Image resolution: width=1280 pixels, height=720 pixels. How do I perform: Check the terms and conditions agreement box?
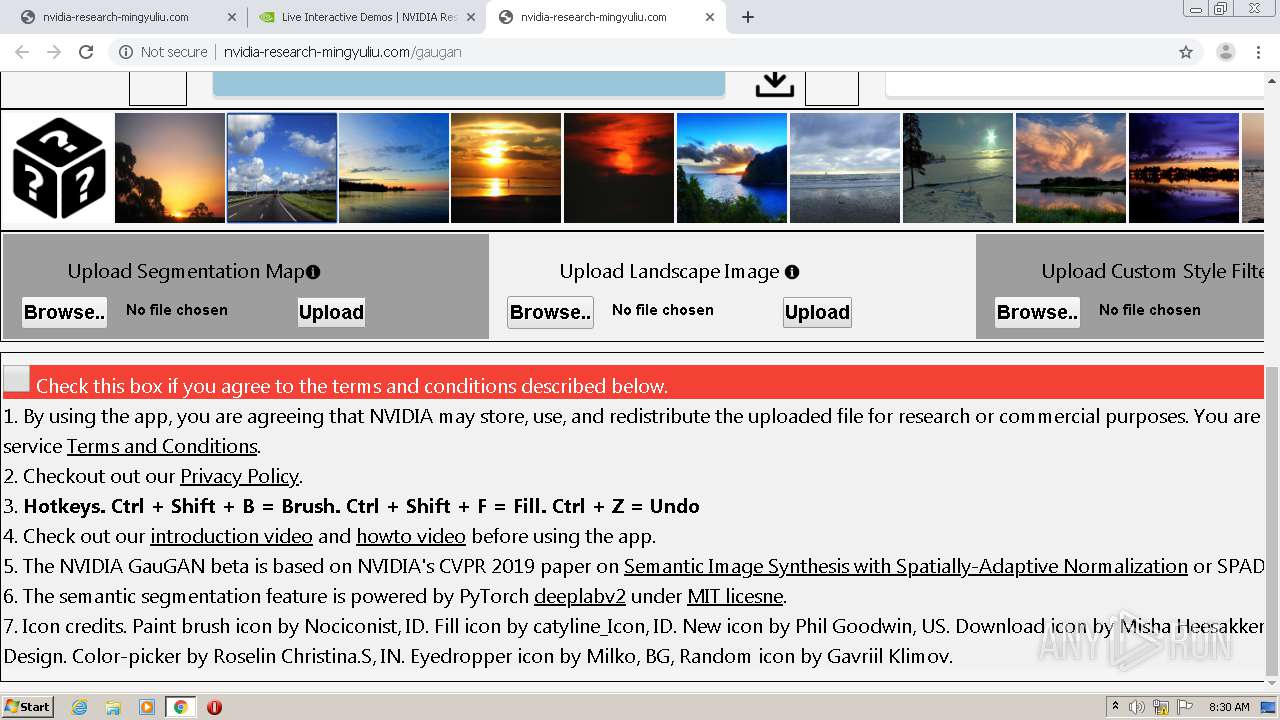16,379
